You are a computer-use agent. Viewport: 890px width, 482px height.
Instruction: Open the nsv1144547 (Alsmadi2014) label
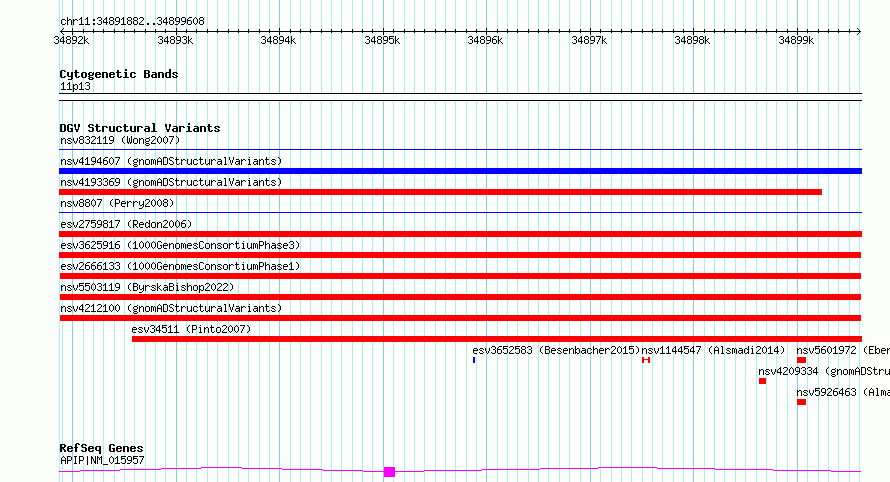coord(713,350)
